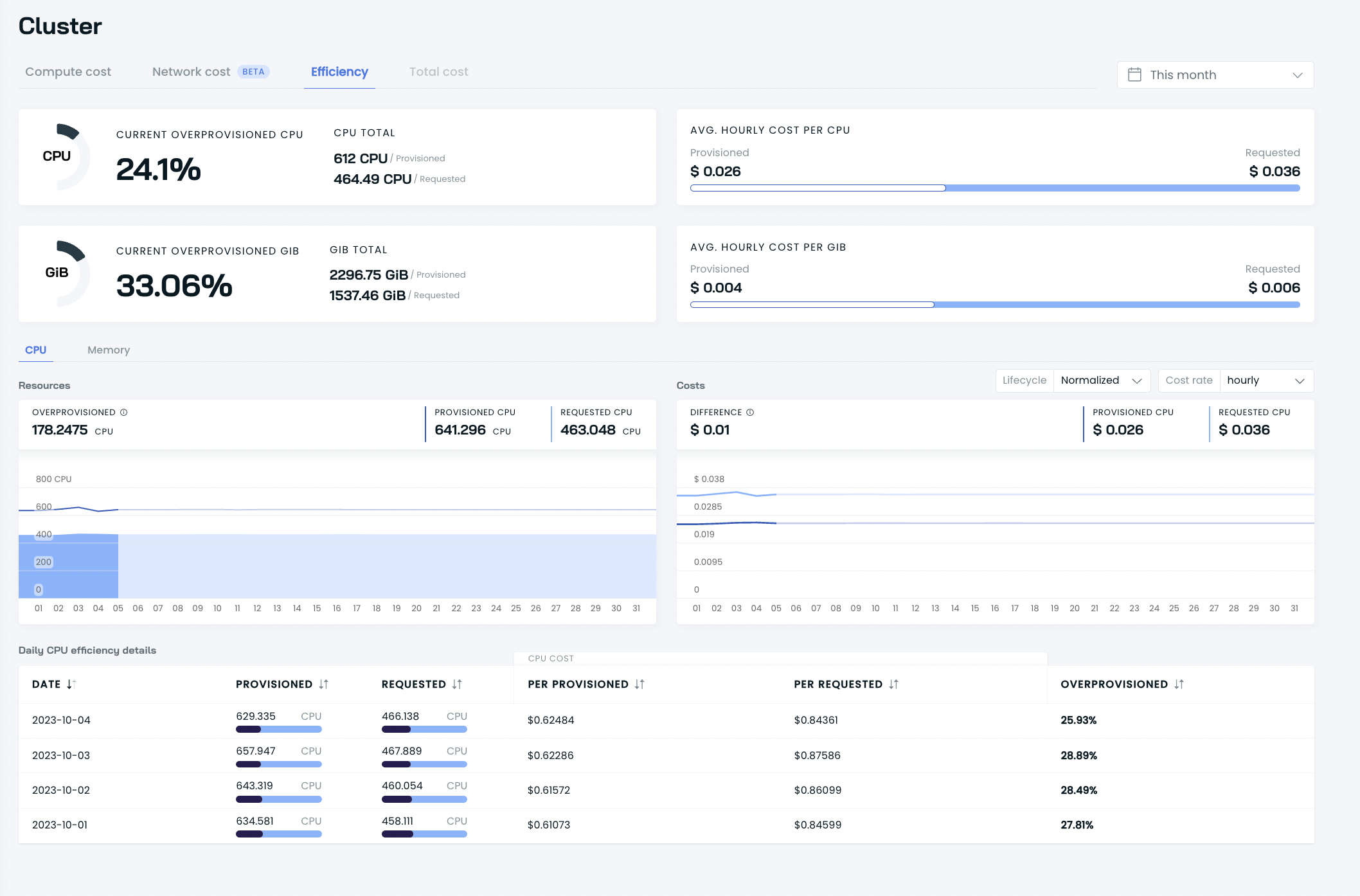Click the 2023-10-03 table row
1360x896 pixels.
click(x=666, y=755)
